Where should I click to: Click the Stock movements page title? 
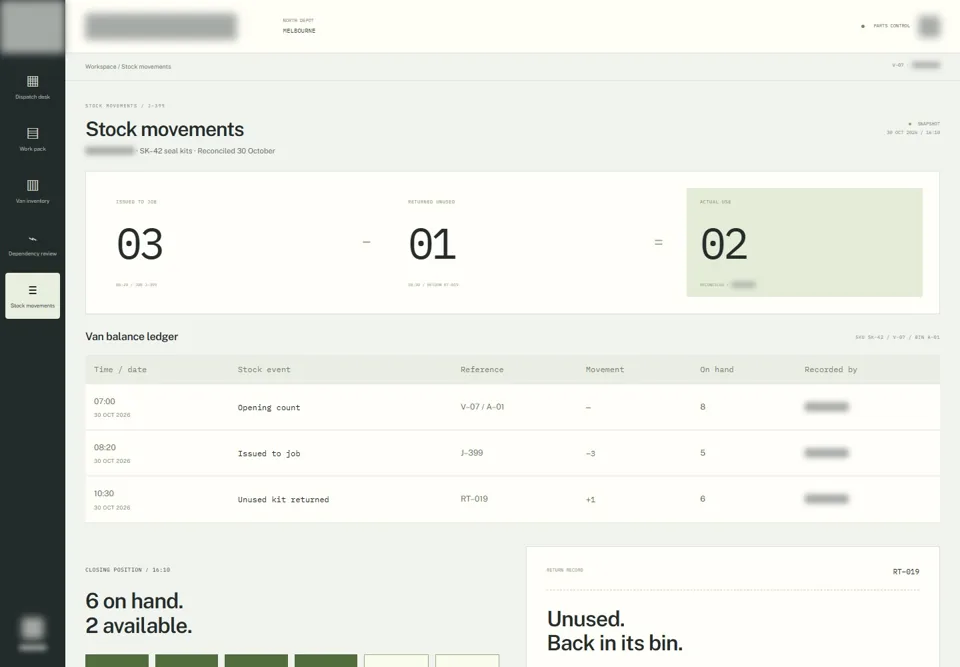click(x=165, y=129)
